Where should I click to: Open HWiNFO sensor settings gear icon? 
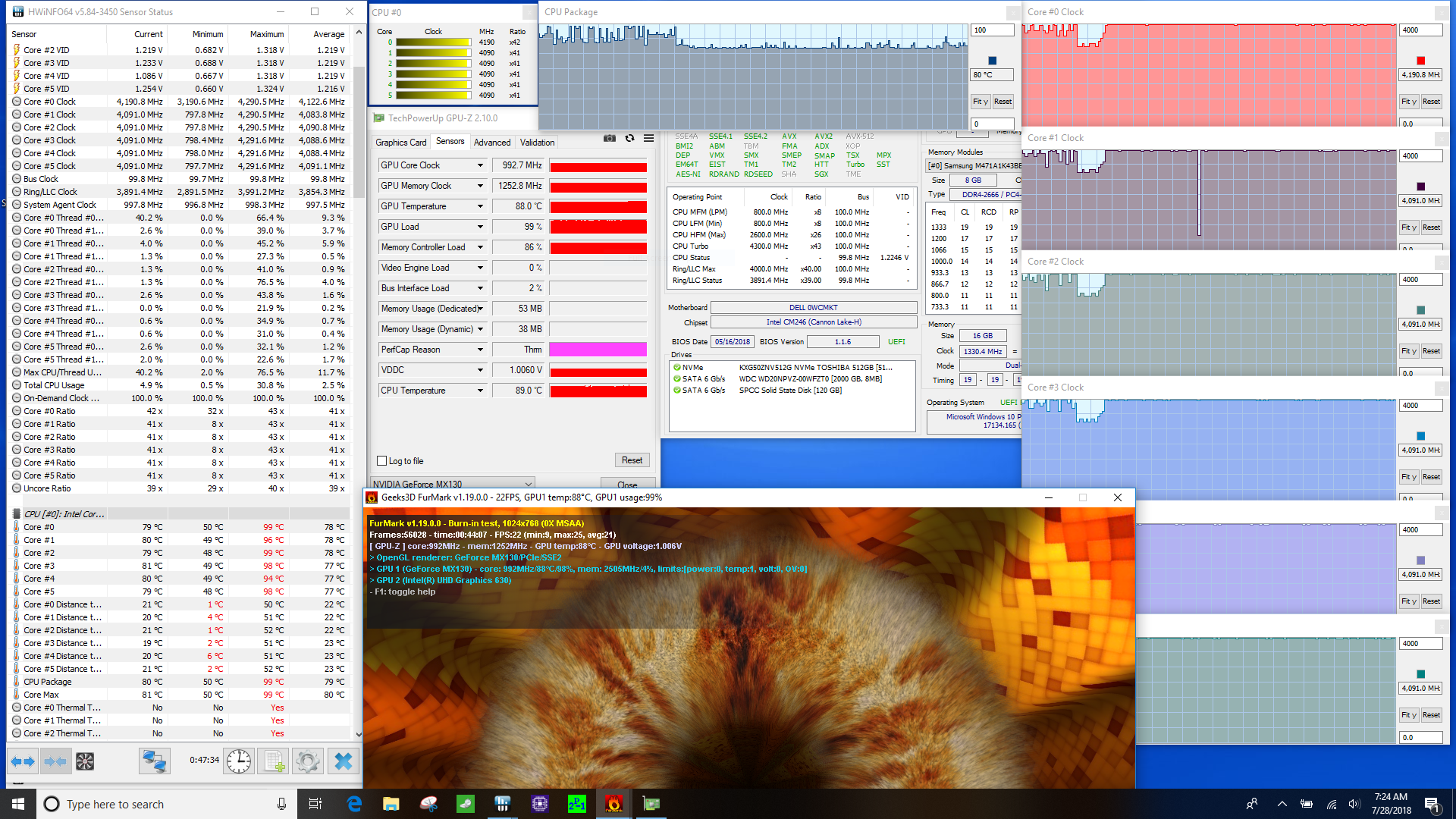308,761
